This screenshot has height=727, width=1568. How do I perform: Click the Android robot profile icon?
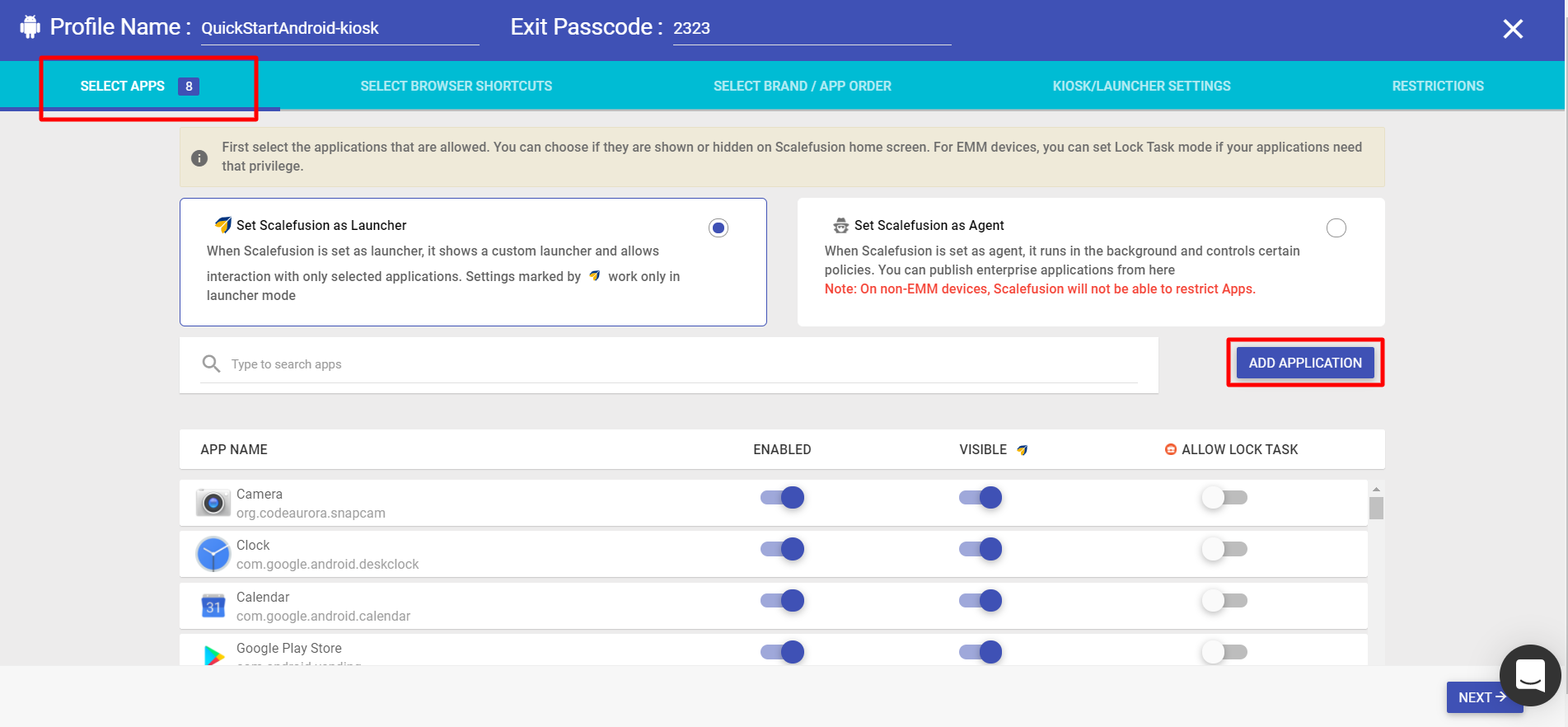click(x=30, y=27)
